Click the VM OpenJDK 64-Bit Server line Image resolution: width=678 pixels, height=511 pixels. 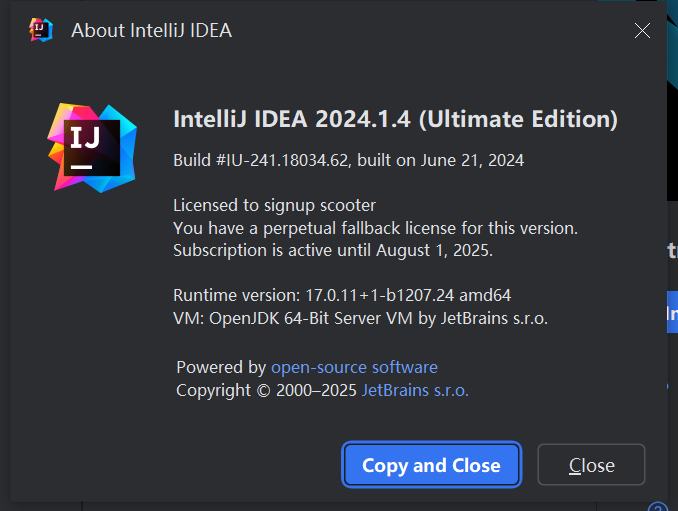click(360, 318)
